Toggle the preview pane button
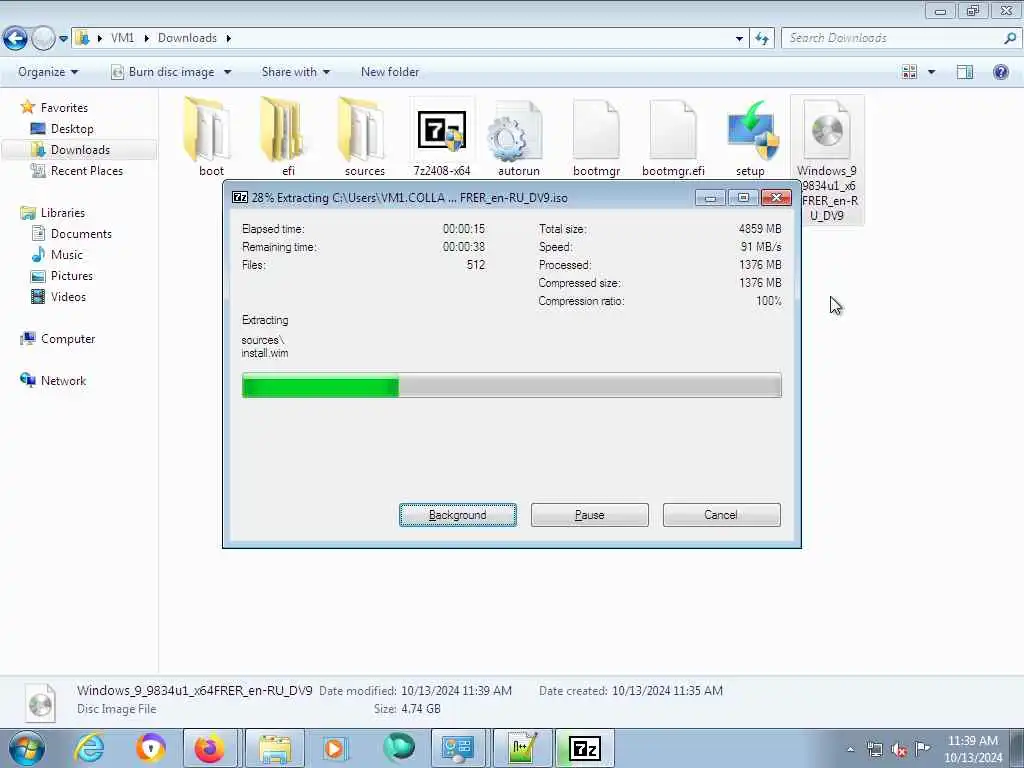 [965, 72]
